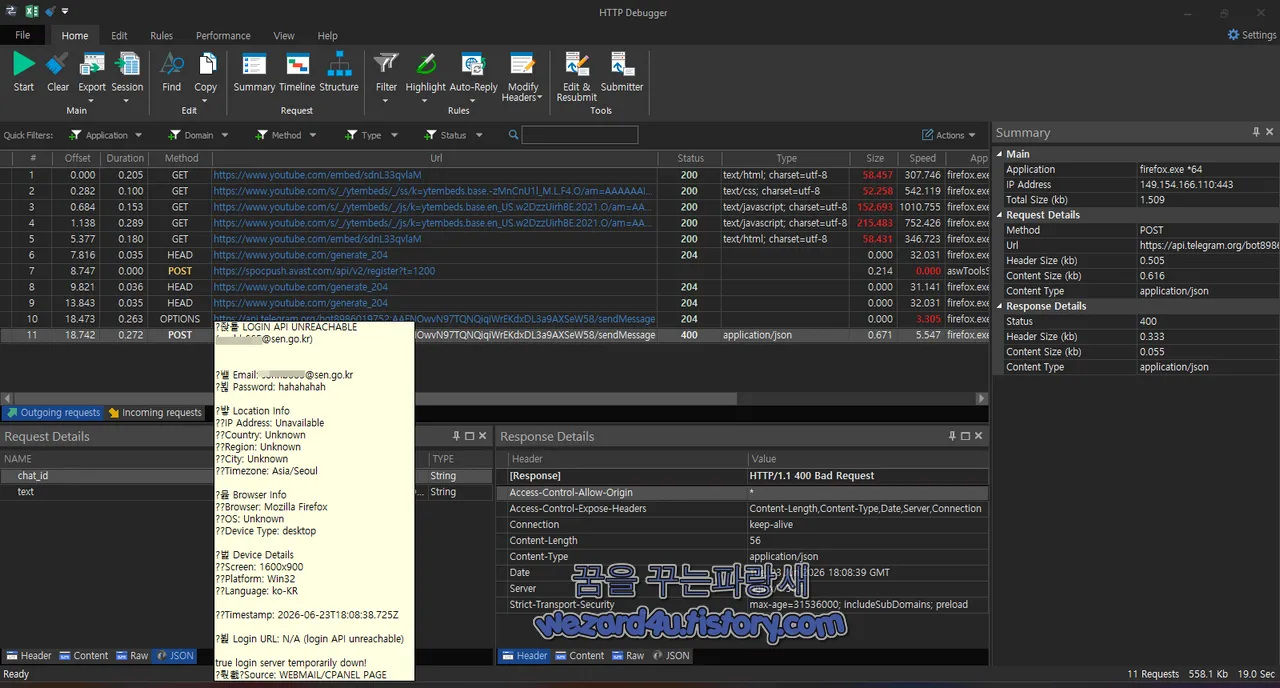Open Response Details Raw tab

click(627, 656)
